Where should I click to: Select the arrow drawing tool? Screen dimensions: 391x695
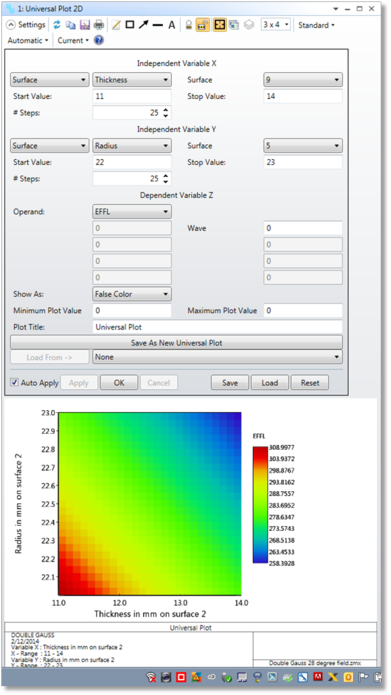143,25
